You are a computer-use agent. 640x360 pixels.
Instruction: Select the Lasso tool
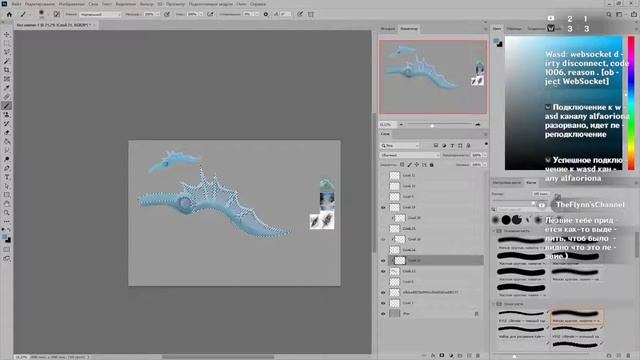coord(7,52)
